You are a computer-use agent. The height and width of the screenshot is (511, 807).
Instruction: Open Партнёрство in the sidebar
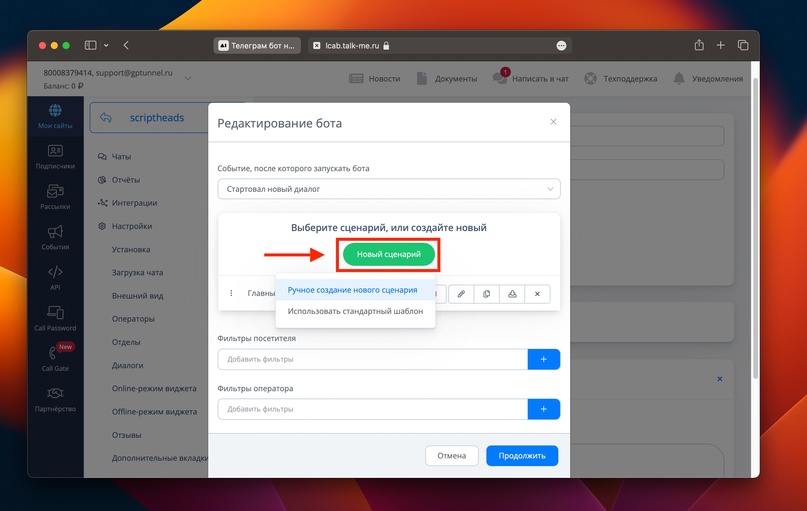(x=55, y=399)
